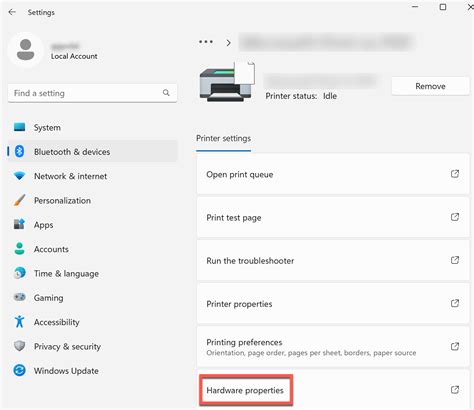Click external link icon for Hardware properties

(455, 390)
